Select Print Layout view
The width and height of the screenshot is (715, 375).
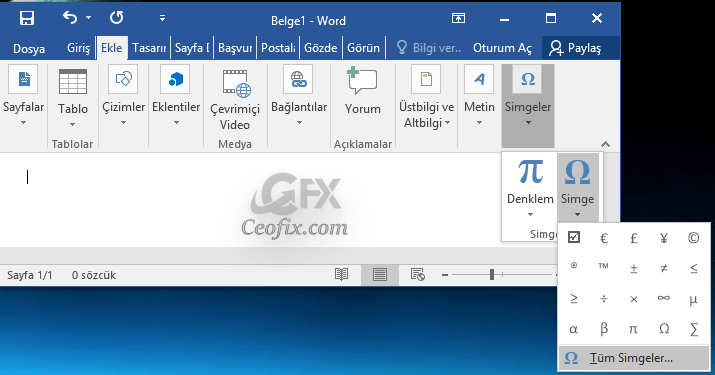coord(379,275)
